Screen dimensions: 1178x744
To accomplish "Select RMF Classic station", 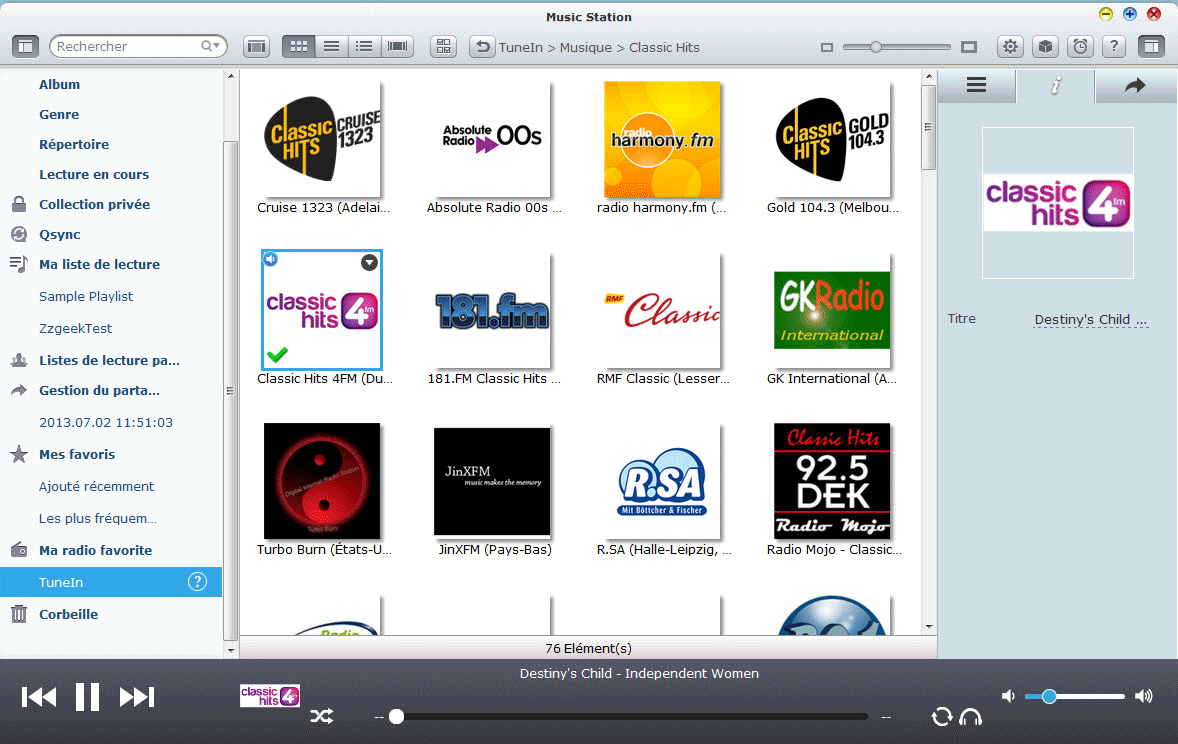I will pyautogui.click(x=662, y=311).
